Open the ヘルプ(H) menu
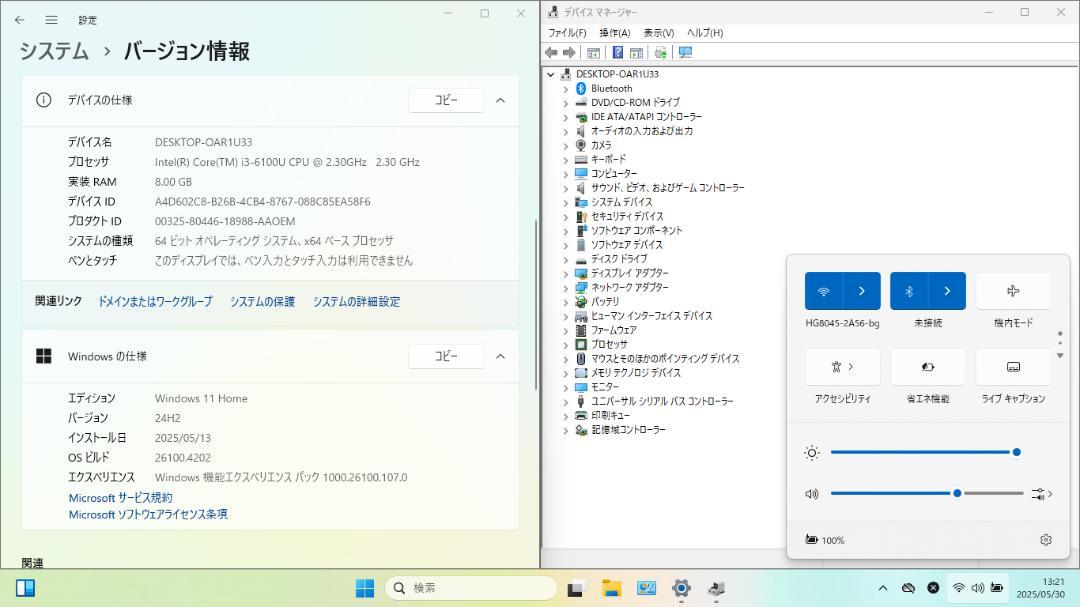1080x607 pixels. coord(705,32)
